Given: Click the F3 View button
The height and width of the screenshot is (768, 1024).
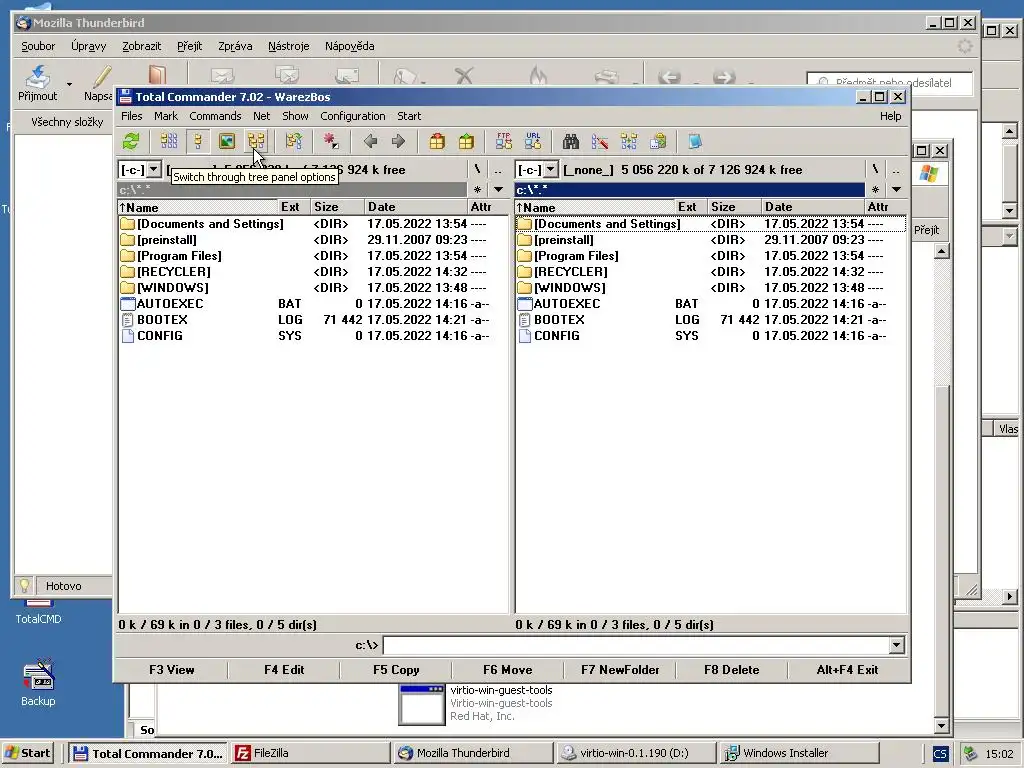Looking at the screenshot, I should (x=172, y=669).
